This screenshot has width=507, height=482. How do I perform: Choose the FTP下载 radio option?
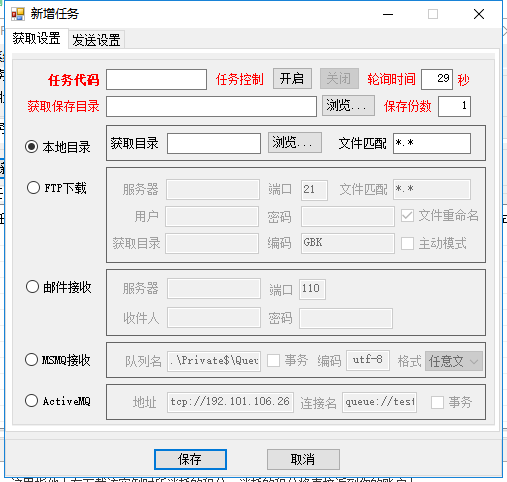pos(33,188)
